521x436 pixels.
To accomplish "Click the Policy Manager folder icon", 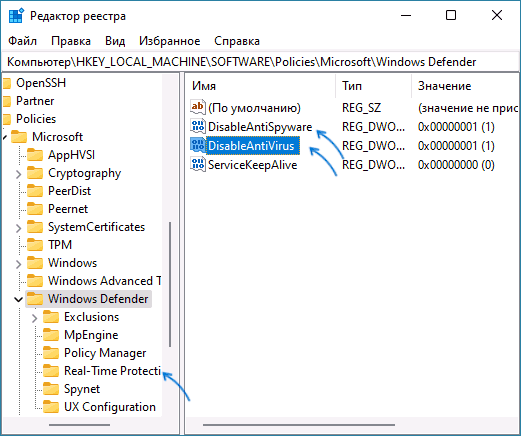I will (x=51, y=353).
